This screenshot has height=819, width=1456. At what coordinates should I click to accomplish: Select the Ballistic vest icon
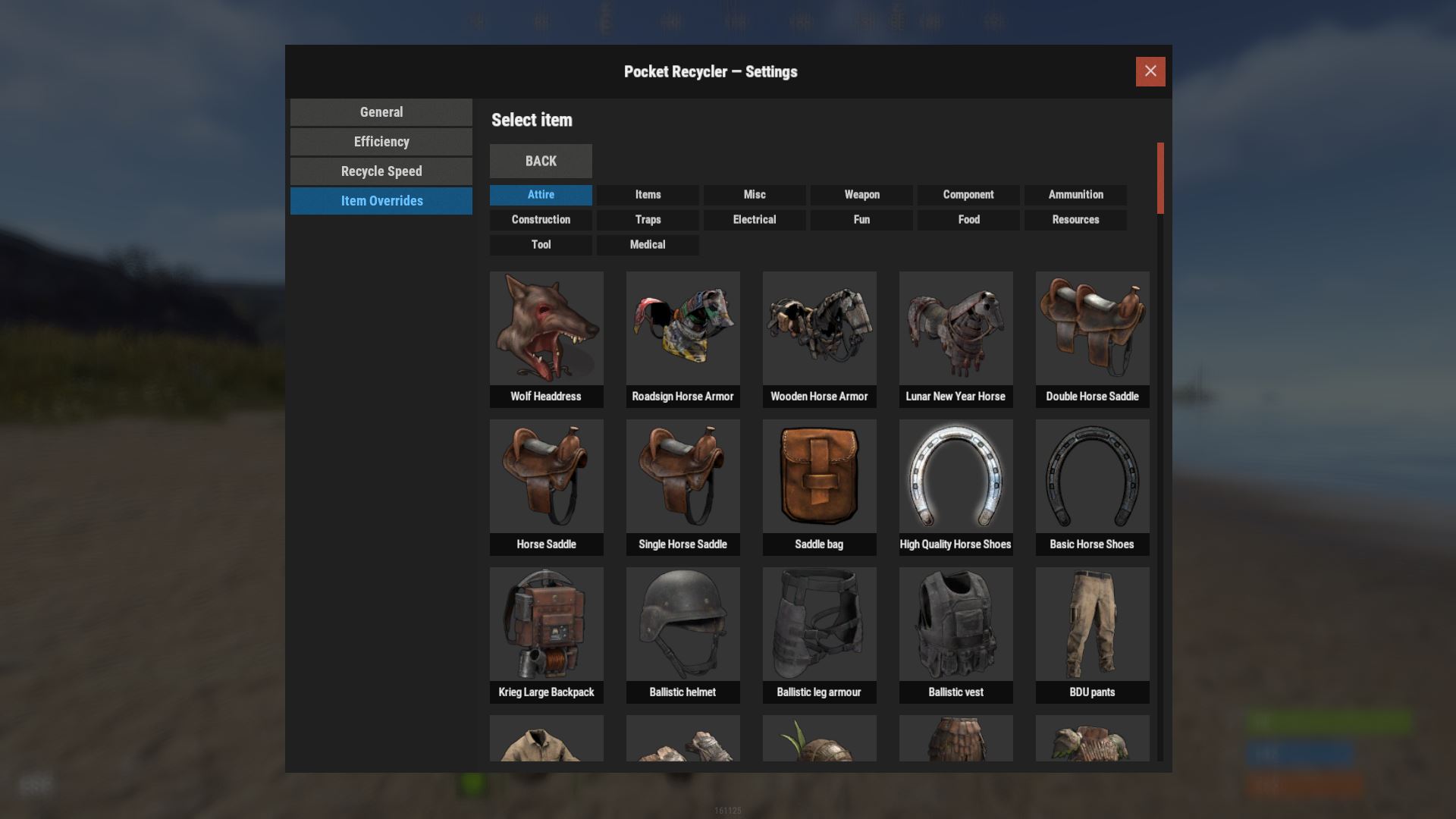(956, 623)
